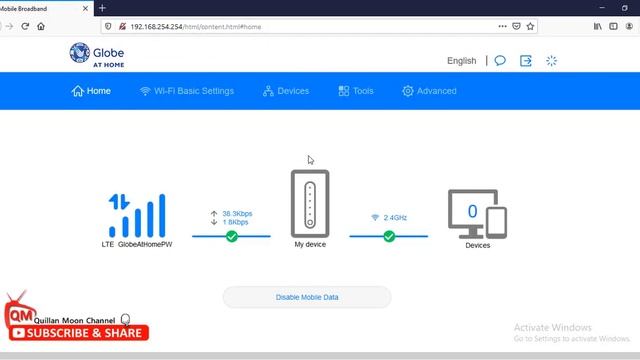Open the Firefox account icon
Viewport: 640px width, 360px height.
[629, 27]
